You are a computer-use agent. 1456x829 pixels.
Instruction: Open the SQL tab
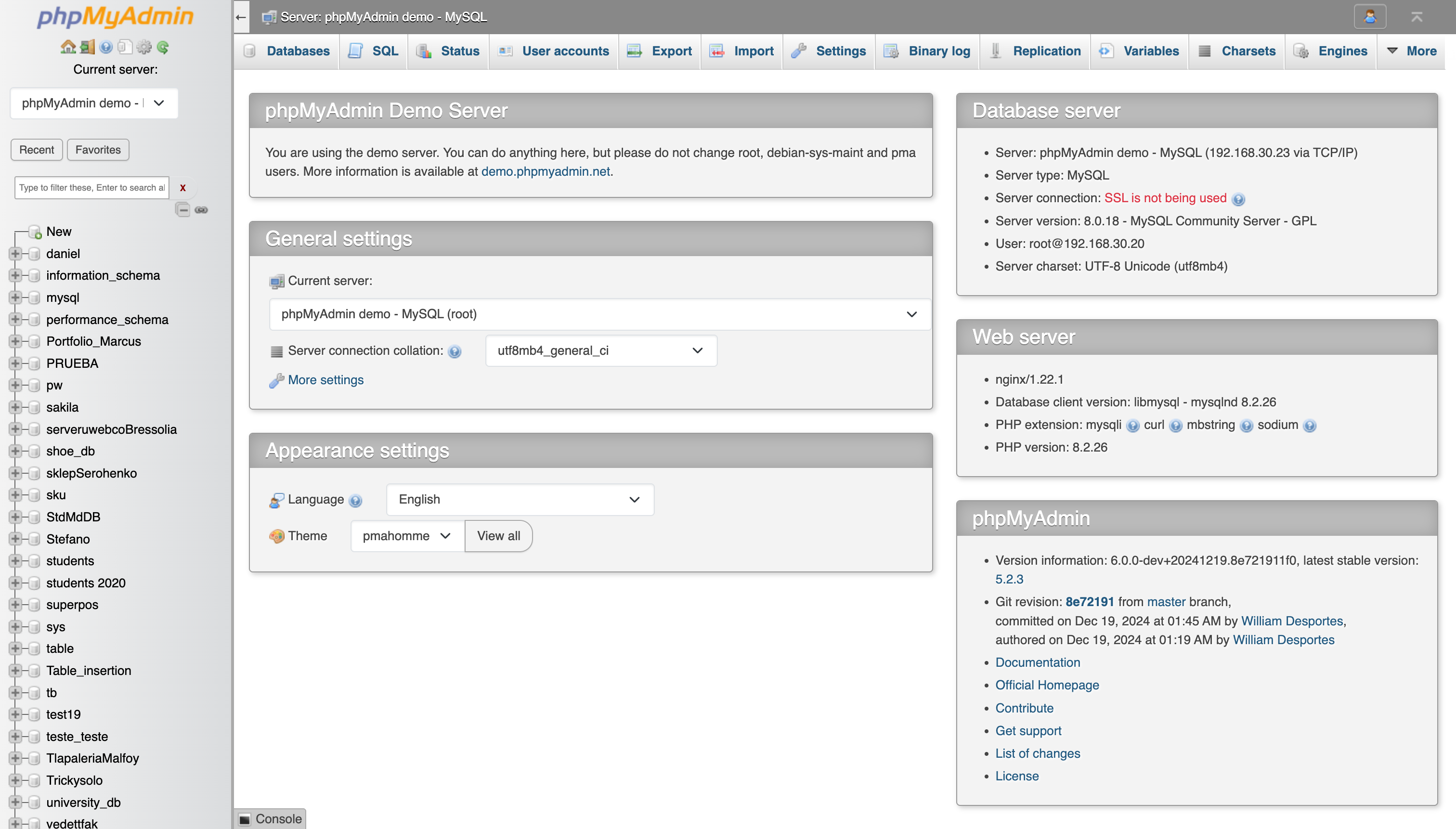click(x=373, y=51)
